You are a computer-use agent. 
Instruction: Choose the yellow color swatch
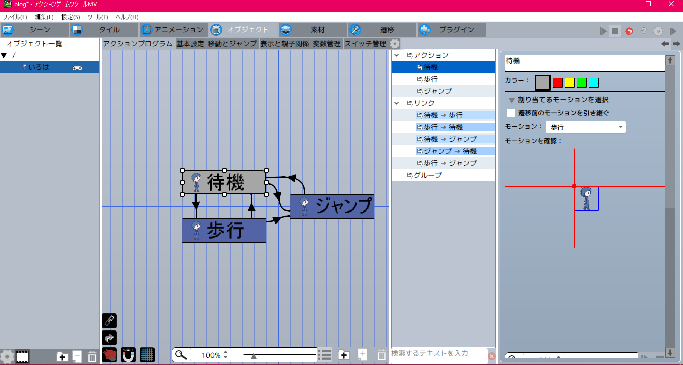[x=569, y=82]
